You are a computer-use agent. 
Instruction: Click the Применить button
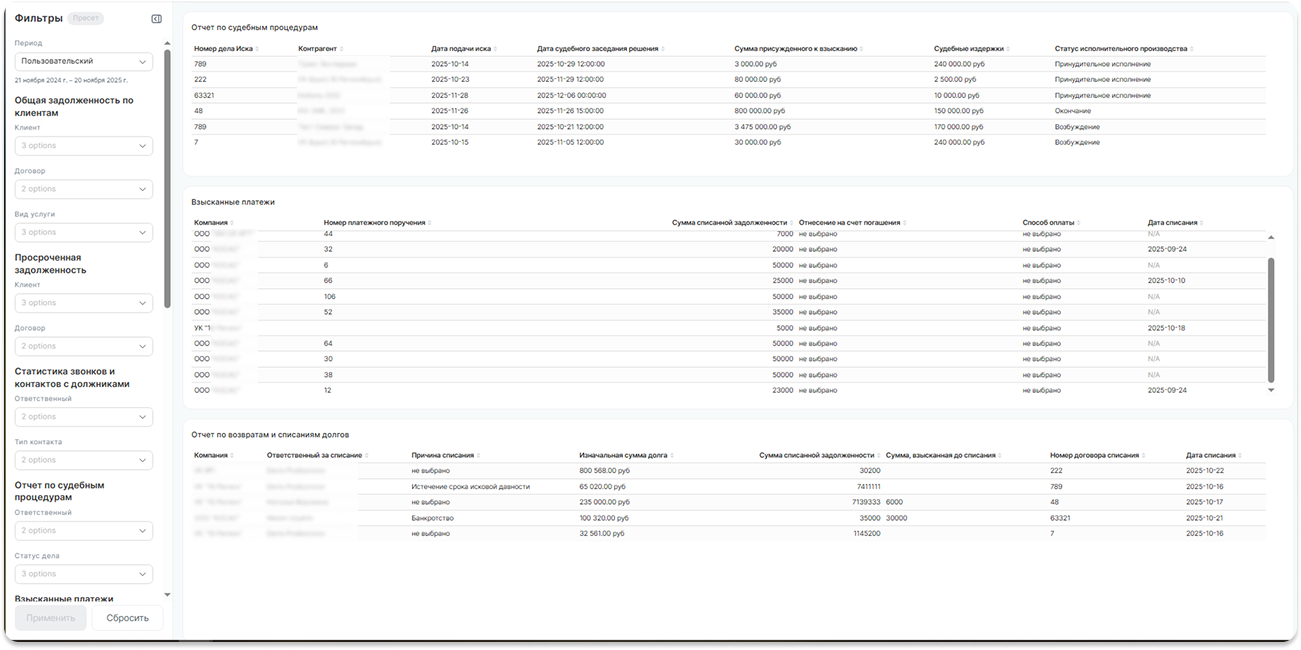coord(50,618)
